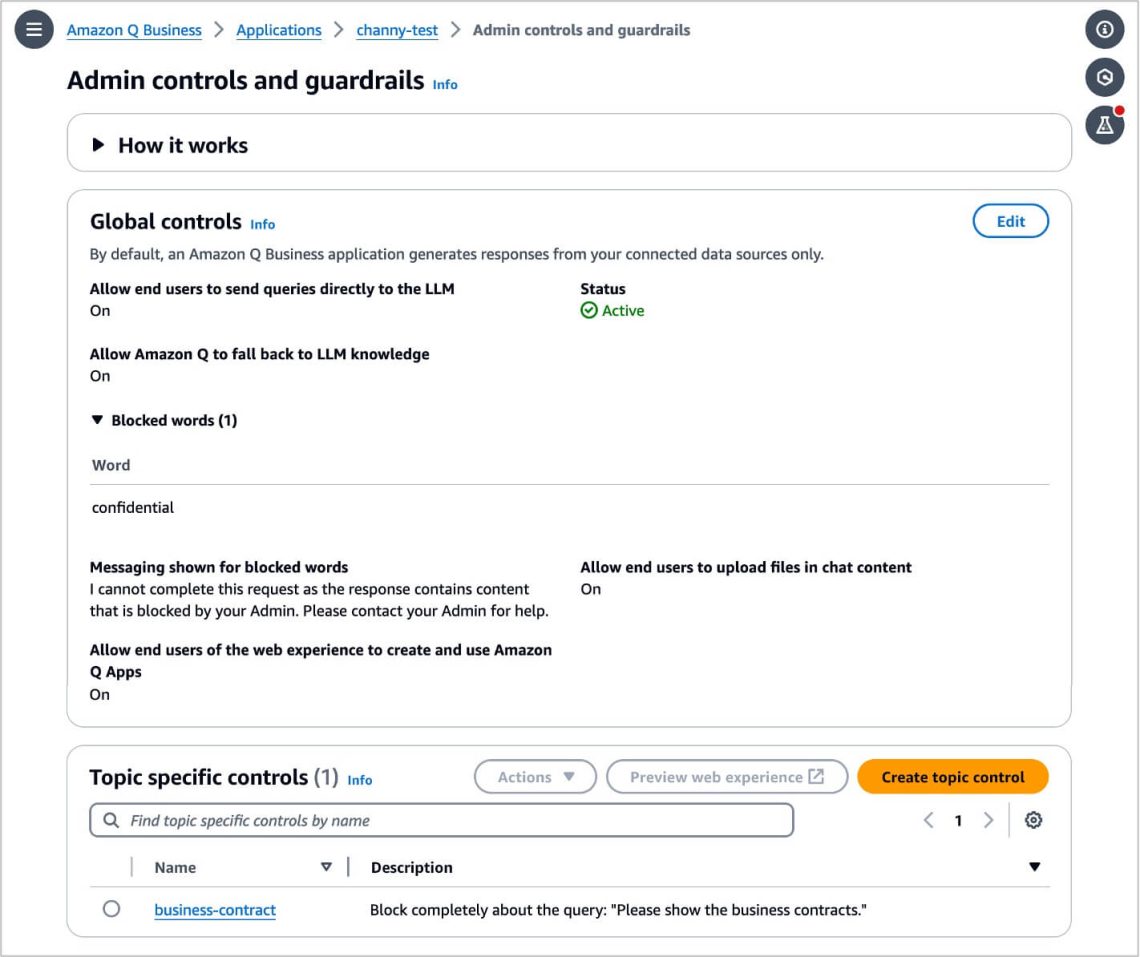Navigate to channy-test via breadcrumb

point(396,30)
